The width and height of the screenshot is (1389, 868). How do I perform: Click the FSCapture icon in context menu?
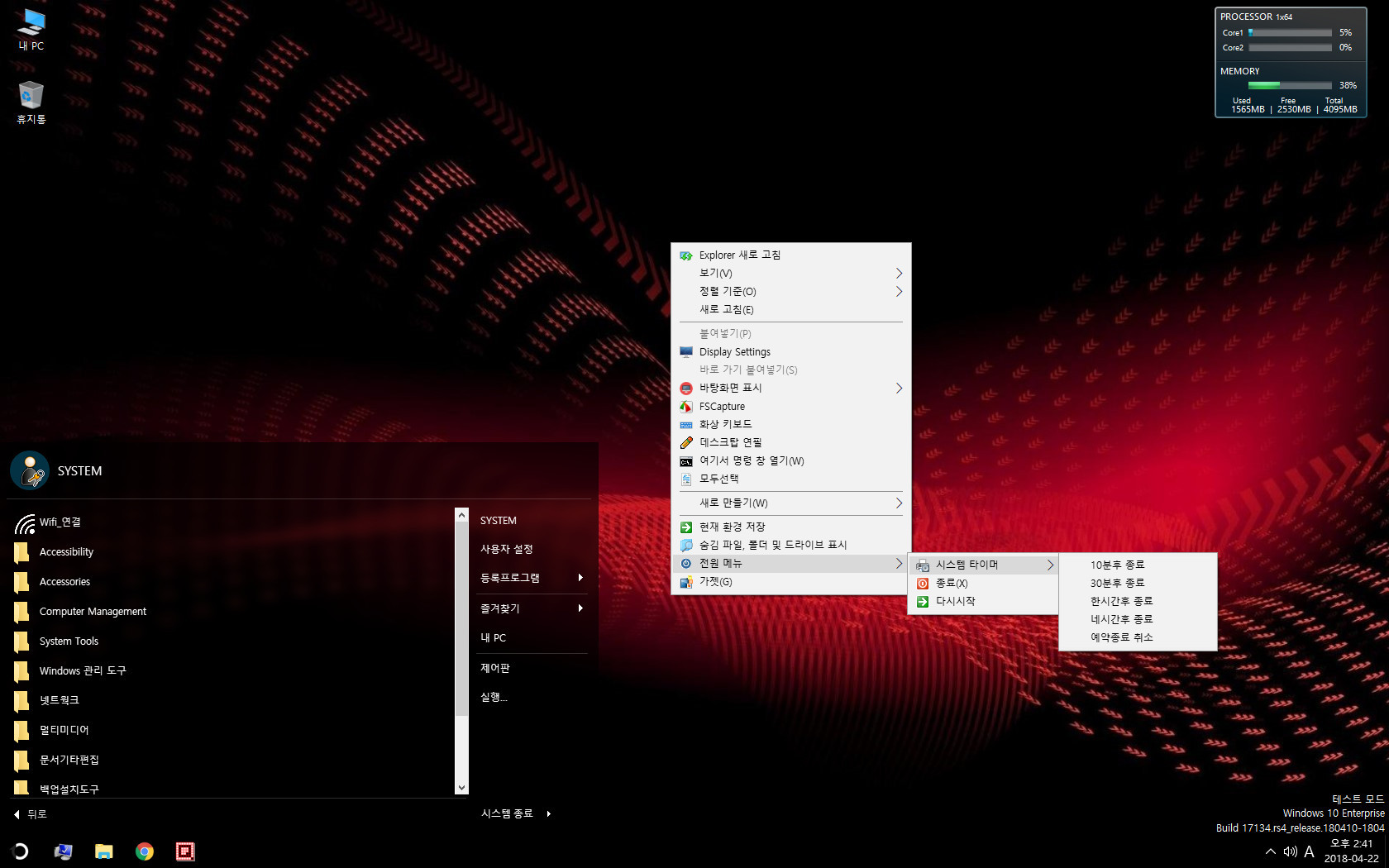[x=686, y=407]
